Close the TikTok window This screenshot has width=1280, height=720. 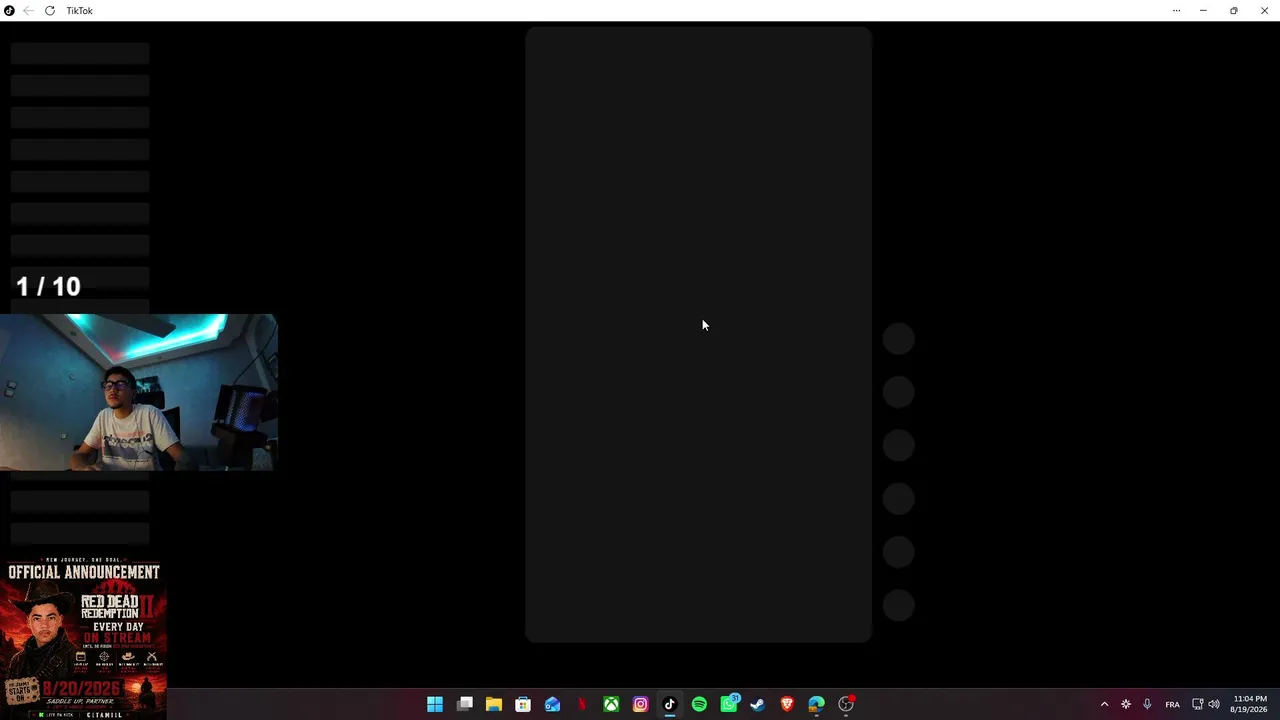[1263, 11]
